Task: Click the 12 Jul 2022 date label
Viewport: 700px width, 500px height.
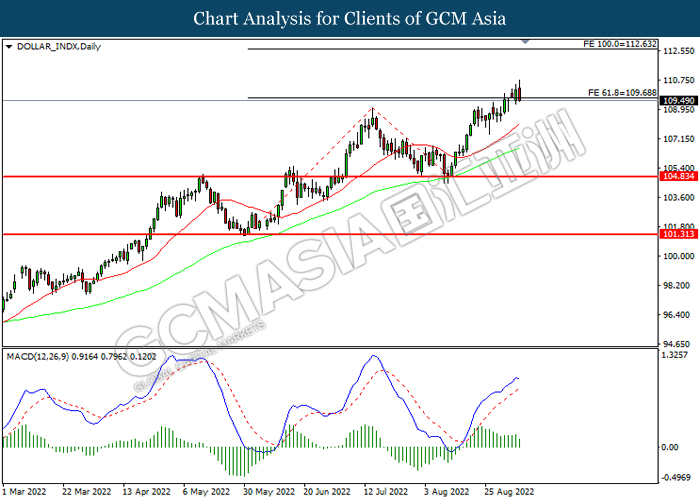Action: (386, 492)
